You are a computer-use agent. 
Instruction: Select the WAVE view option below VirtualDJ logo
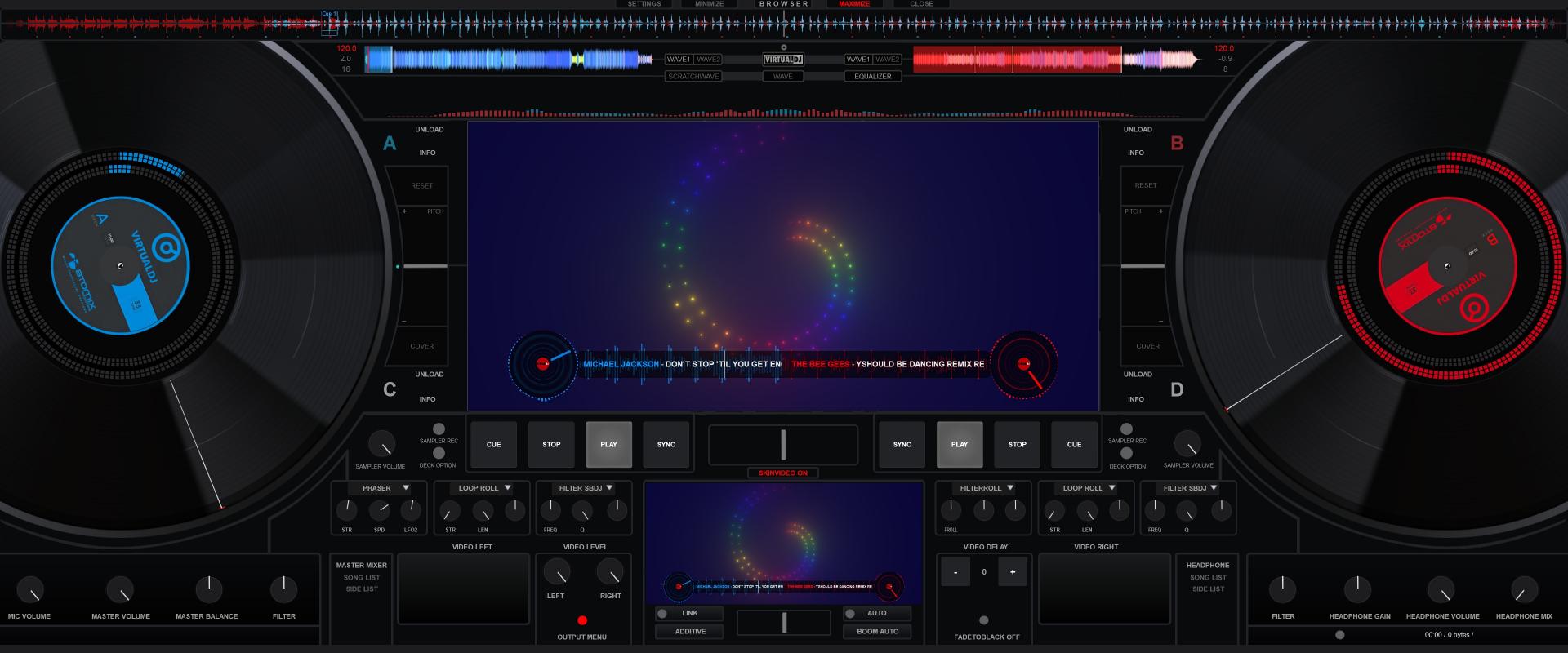(782, 76)
